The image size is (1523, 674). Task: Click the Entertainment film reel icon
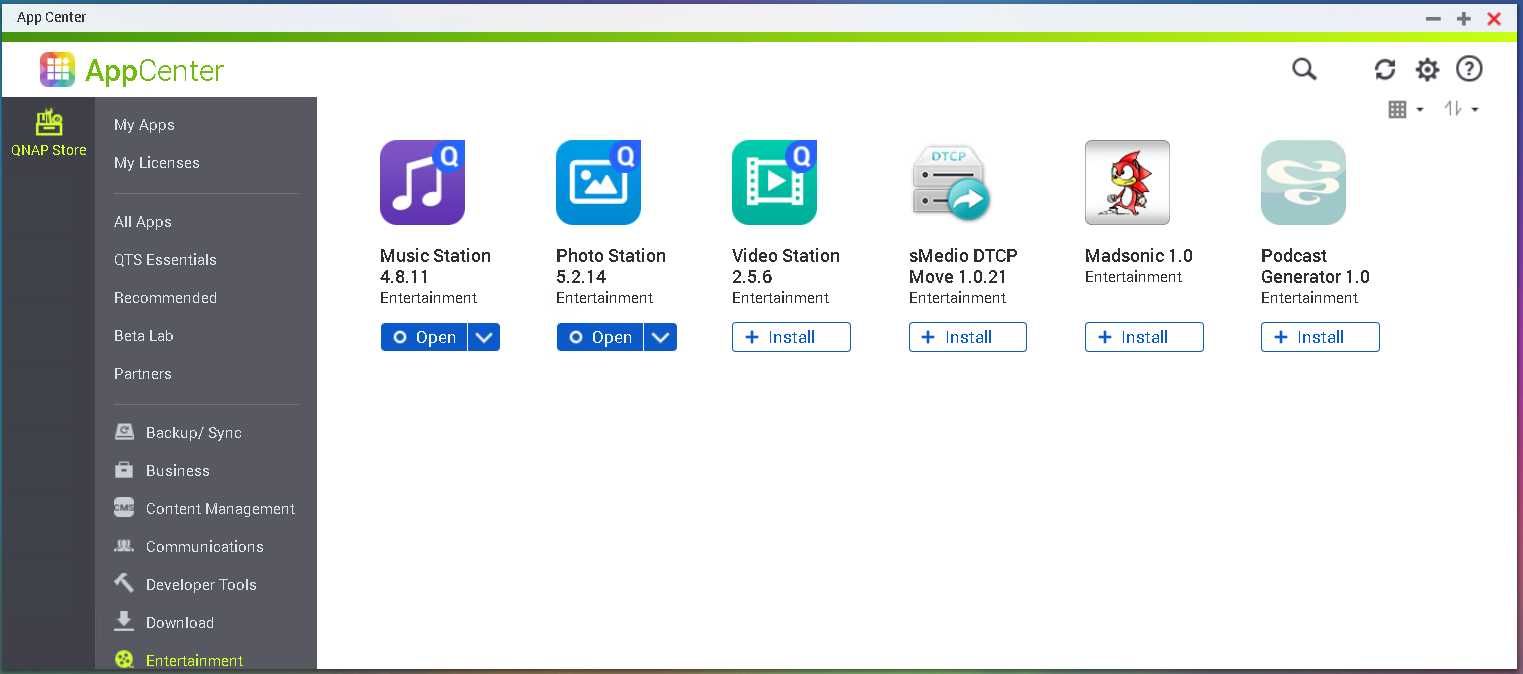point(124,660)
